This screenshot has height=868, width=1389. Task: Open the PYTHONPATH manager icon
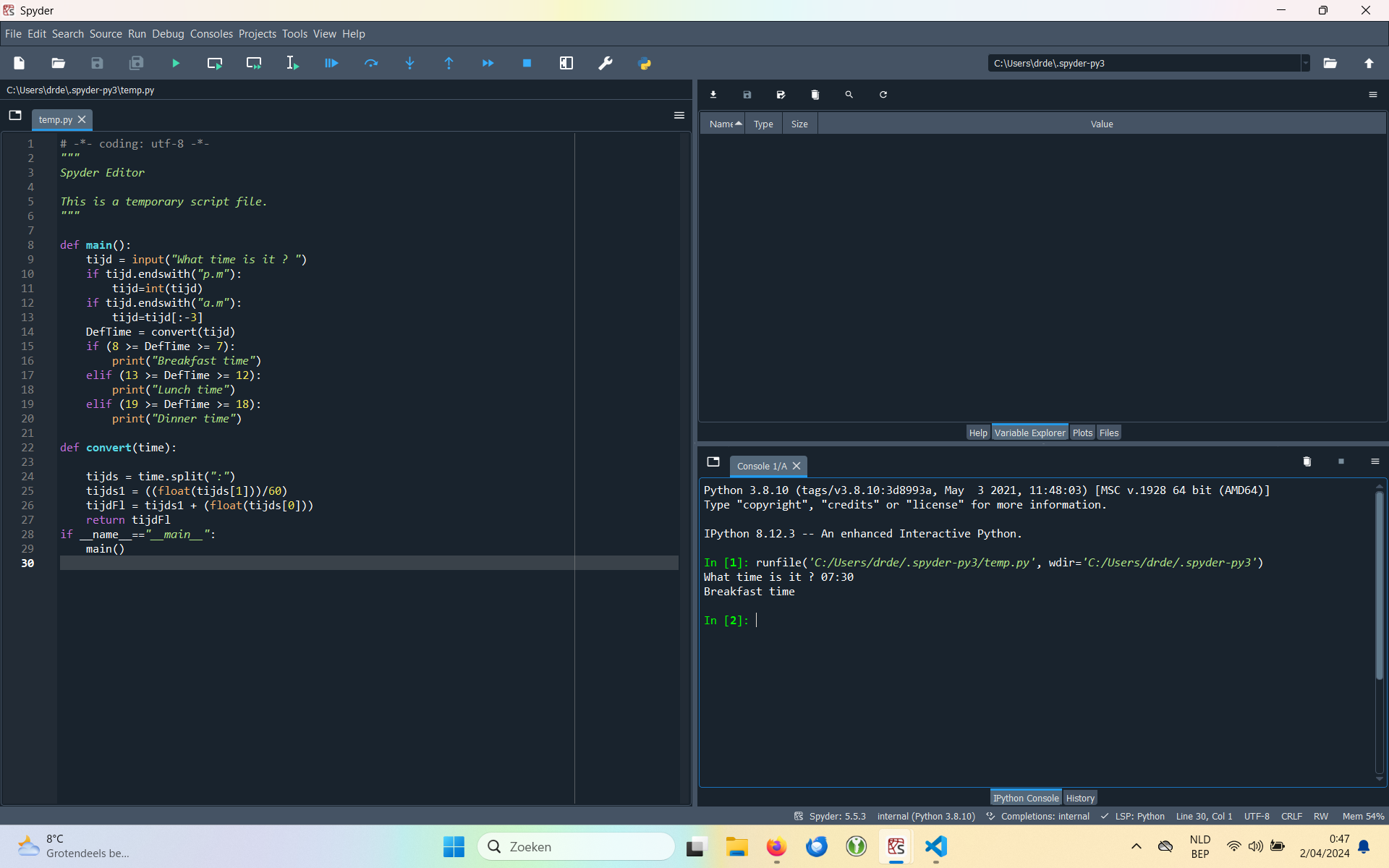tap(645, 64)
